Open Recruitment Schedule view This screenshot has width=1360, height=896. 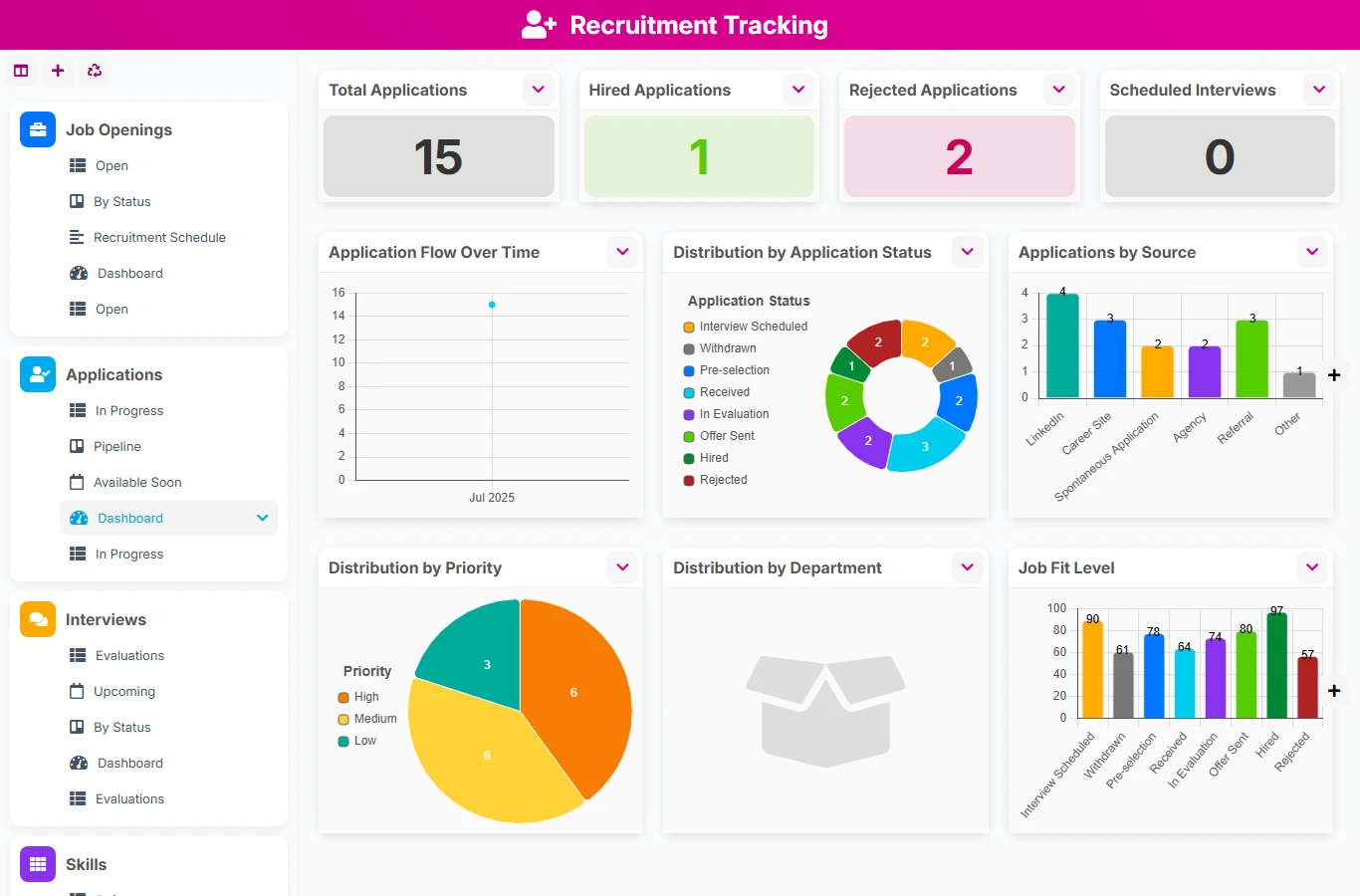point(168,238)
